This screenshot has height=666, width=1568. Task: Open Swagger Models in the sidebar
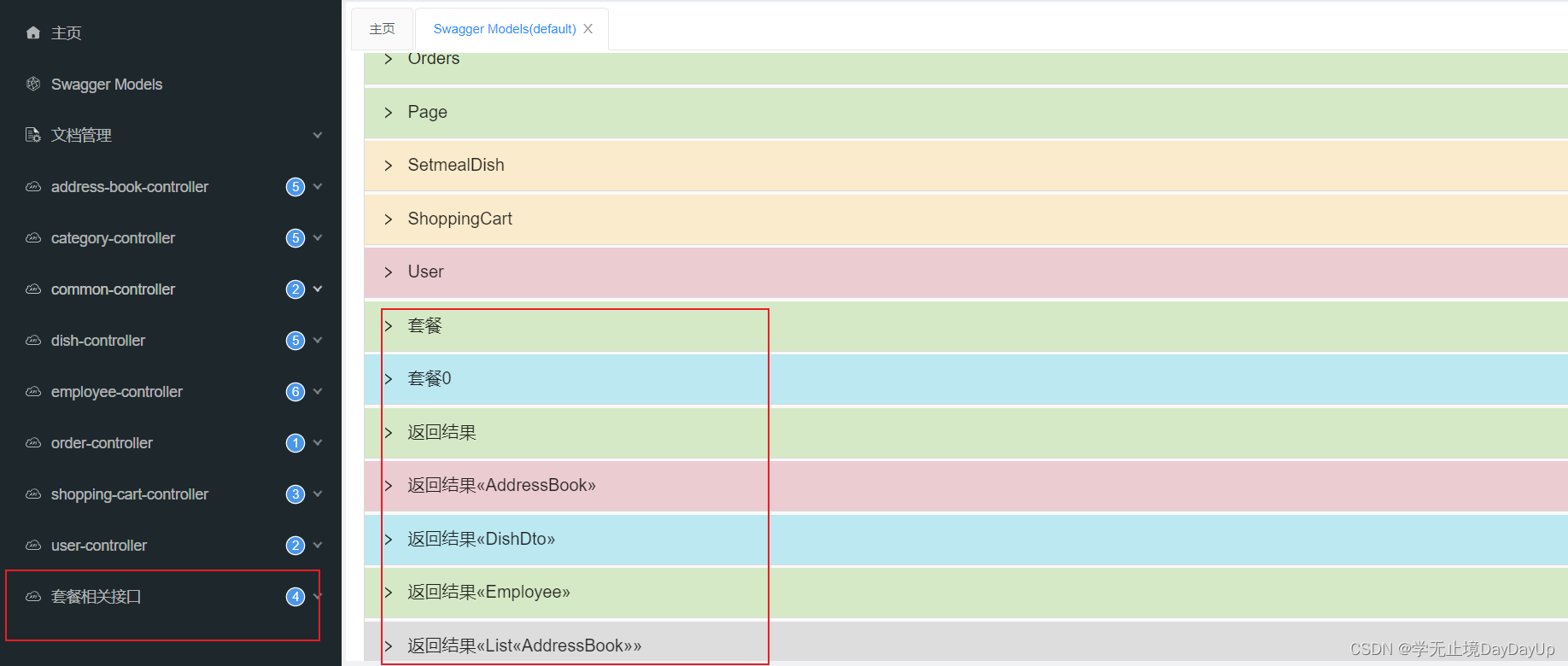tap(171, 84)
